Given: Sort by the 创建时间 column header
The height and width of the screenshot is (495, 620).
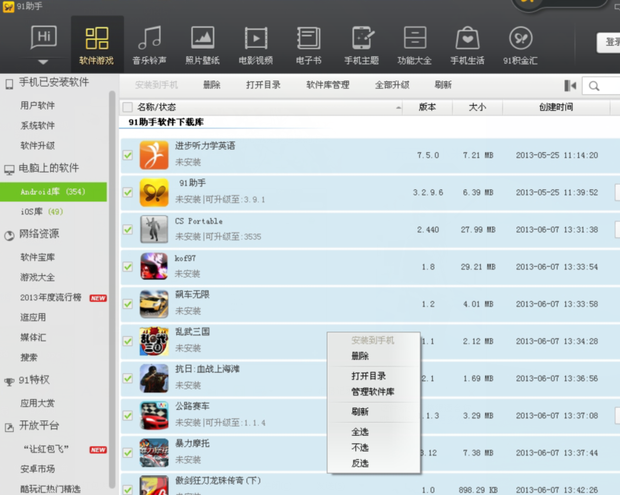Looking at the screenshot, I should tap(556, 107).
